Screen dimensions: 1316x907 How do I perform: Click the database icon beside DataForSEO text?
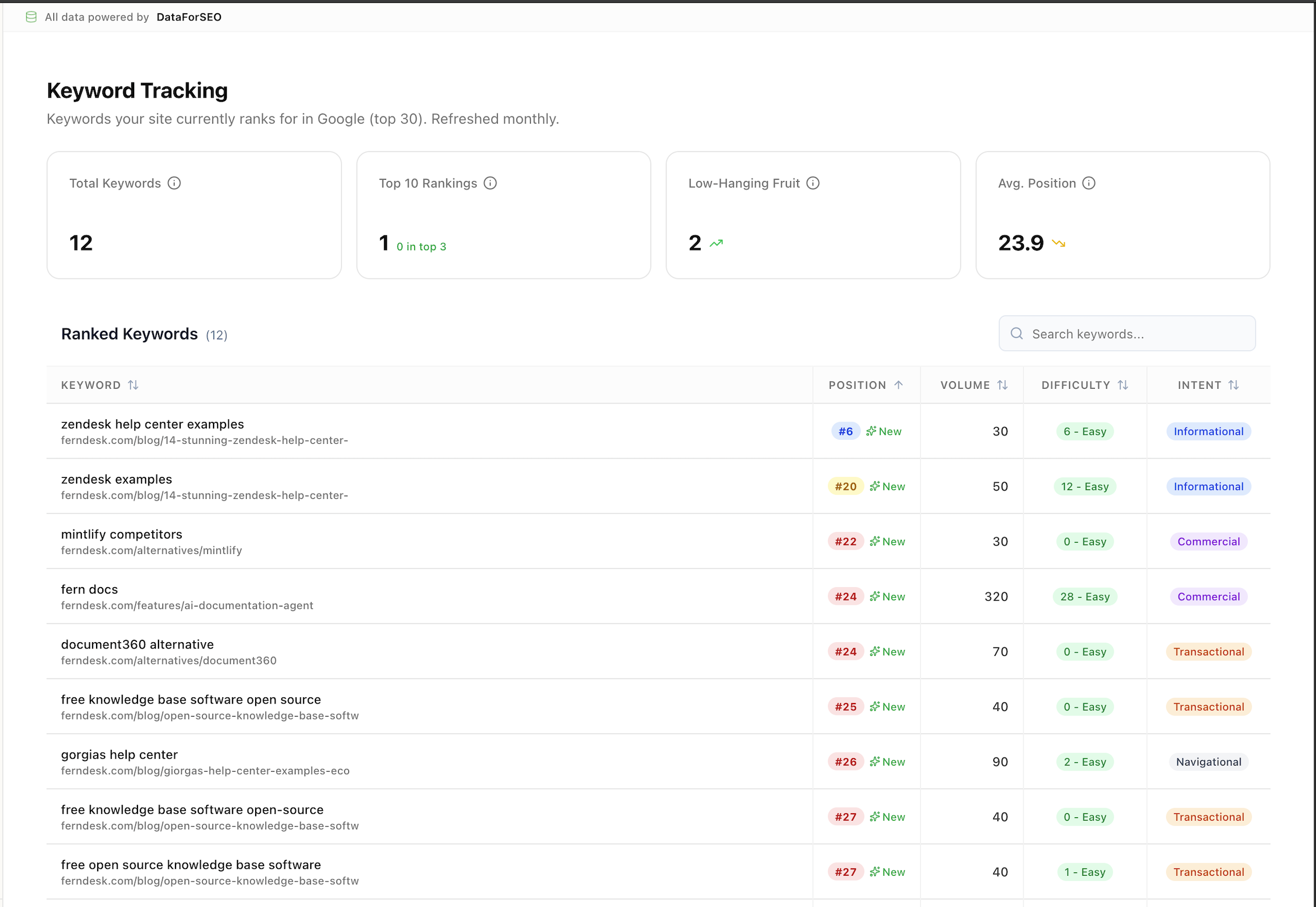pos(31,17)
